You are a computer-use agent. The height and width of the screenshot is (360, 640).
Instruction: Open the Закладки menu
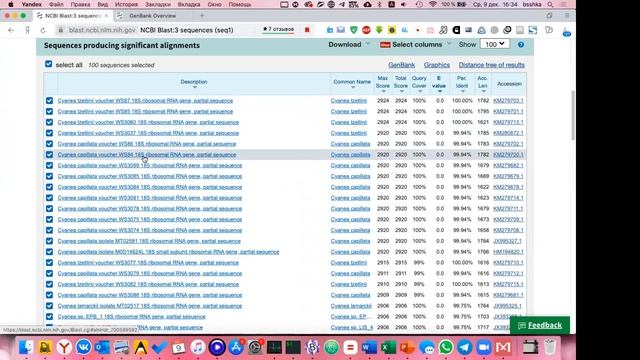tap(158, 4)
